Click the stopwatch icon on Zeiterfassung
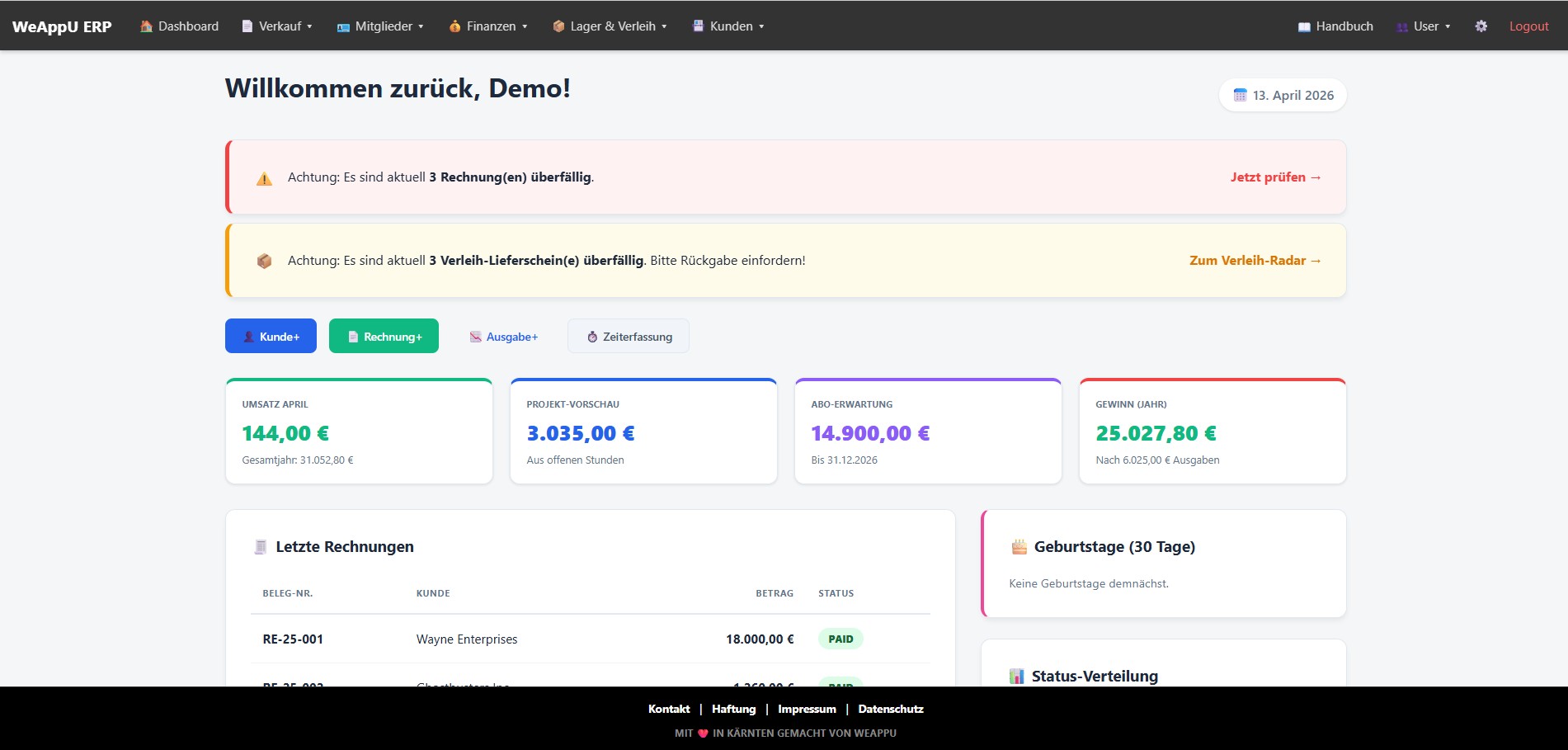The height and width of the screenshot is (750, 1568). (592, 337)
